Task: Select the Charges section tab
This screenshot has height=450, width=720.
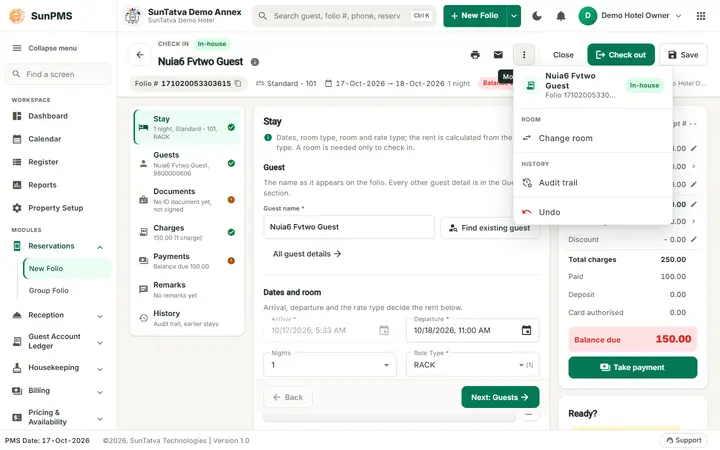Action: [187, 232]
